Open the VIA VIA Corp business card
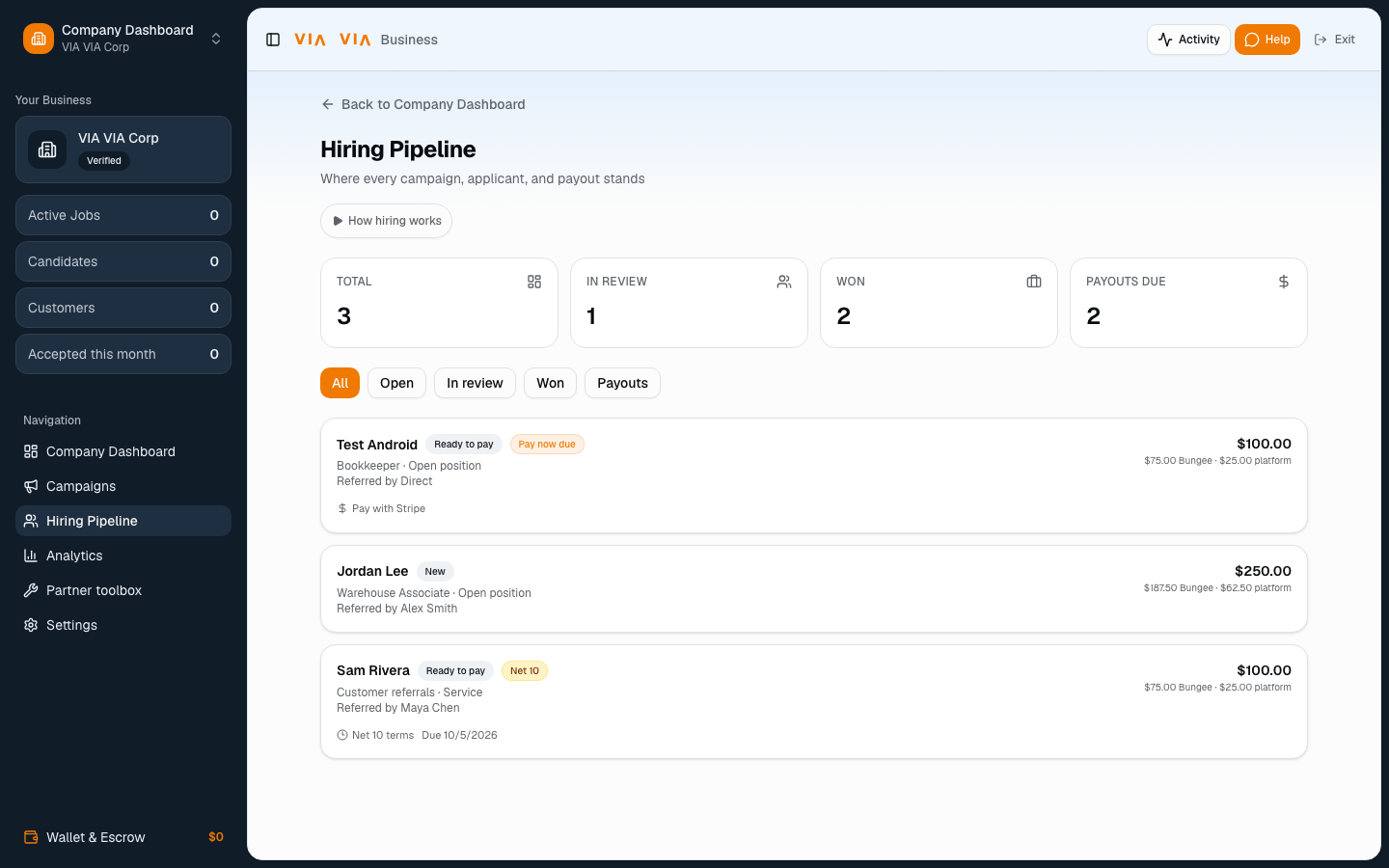 pyautogui.click(x=123, y=149)
